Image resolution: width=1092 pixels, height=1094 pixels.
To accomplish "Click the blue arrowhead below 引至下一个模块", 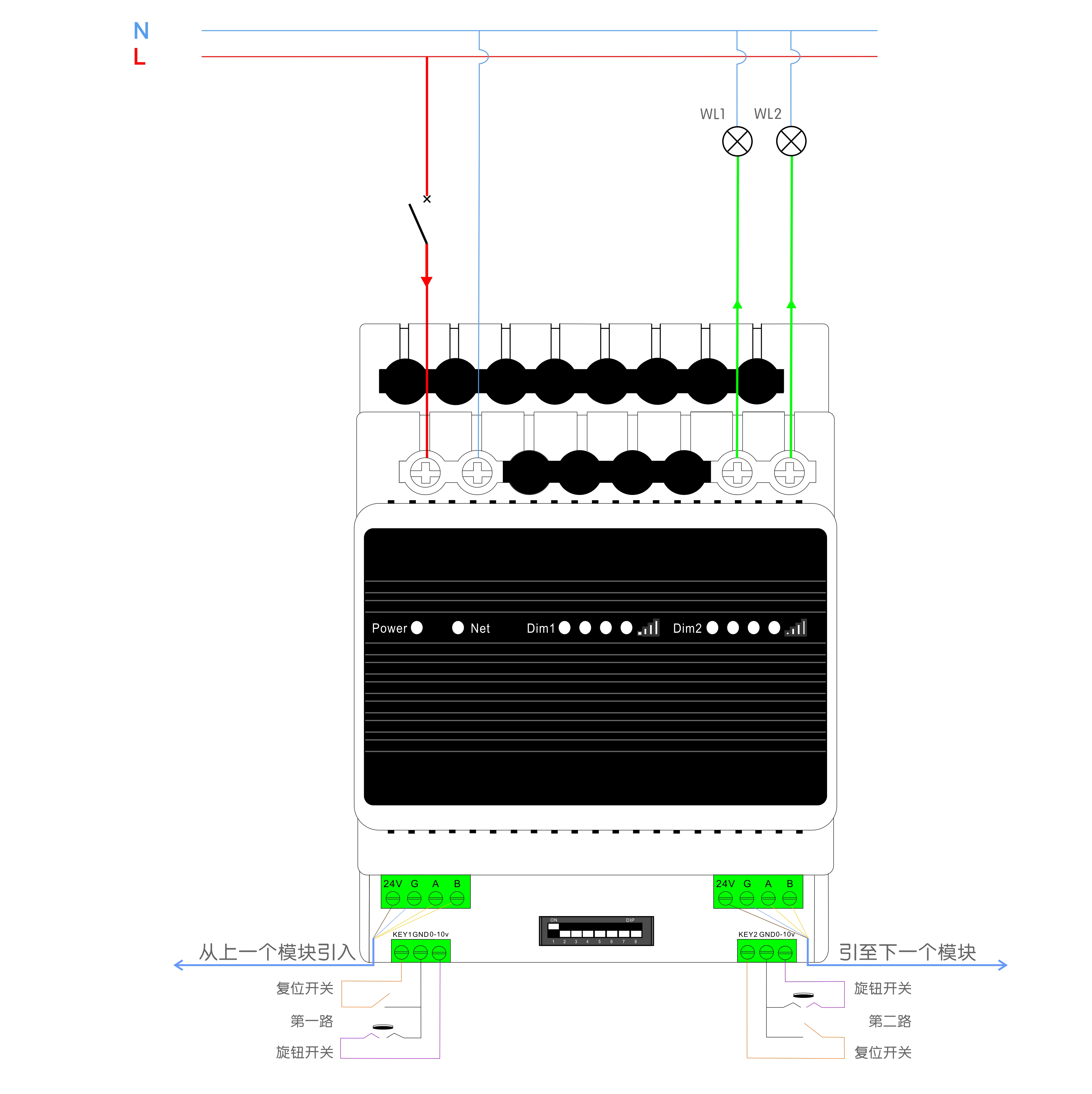I will 1002,965.
